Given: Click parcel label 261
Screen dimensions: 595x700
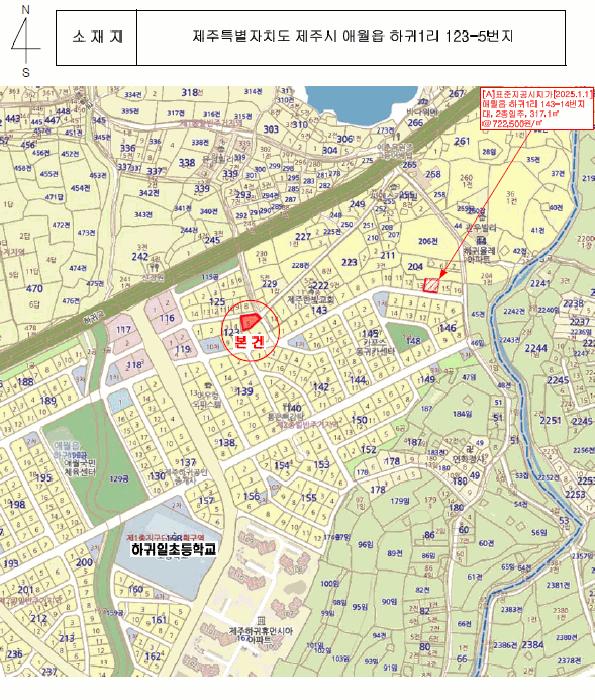Looking at the screenshot, I should [462, 141].
